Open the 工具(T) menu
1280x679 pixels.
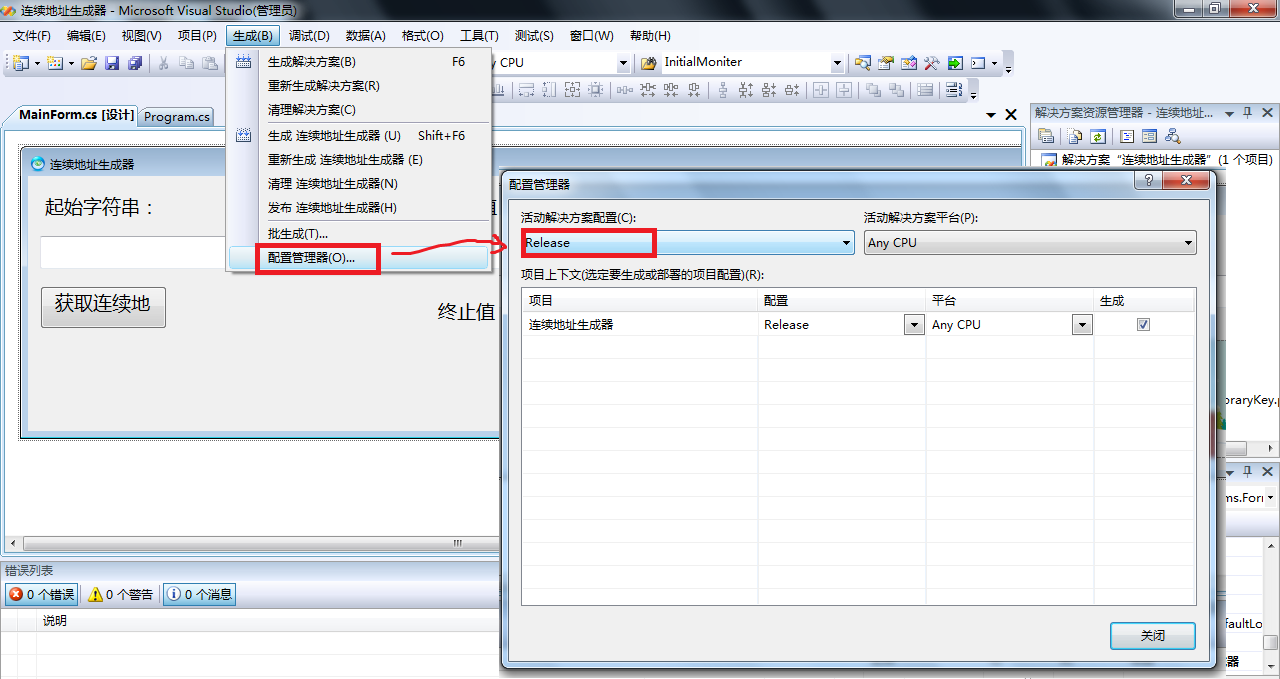click(x=479, y=35)
